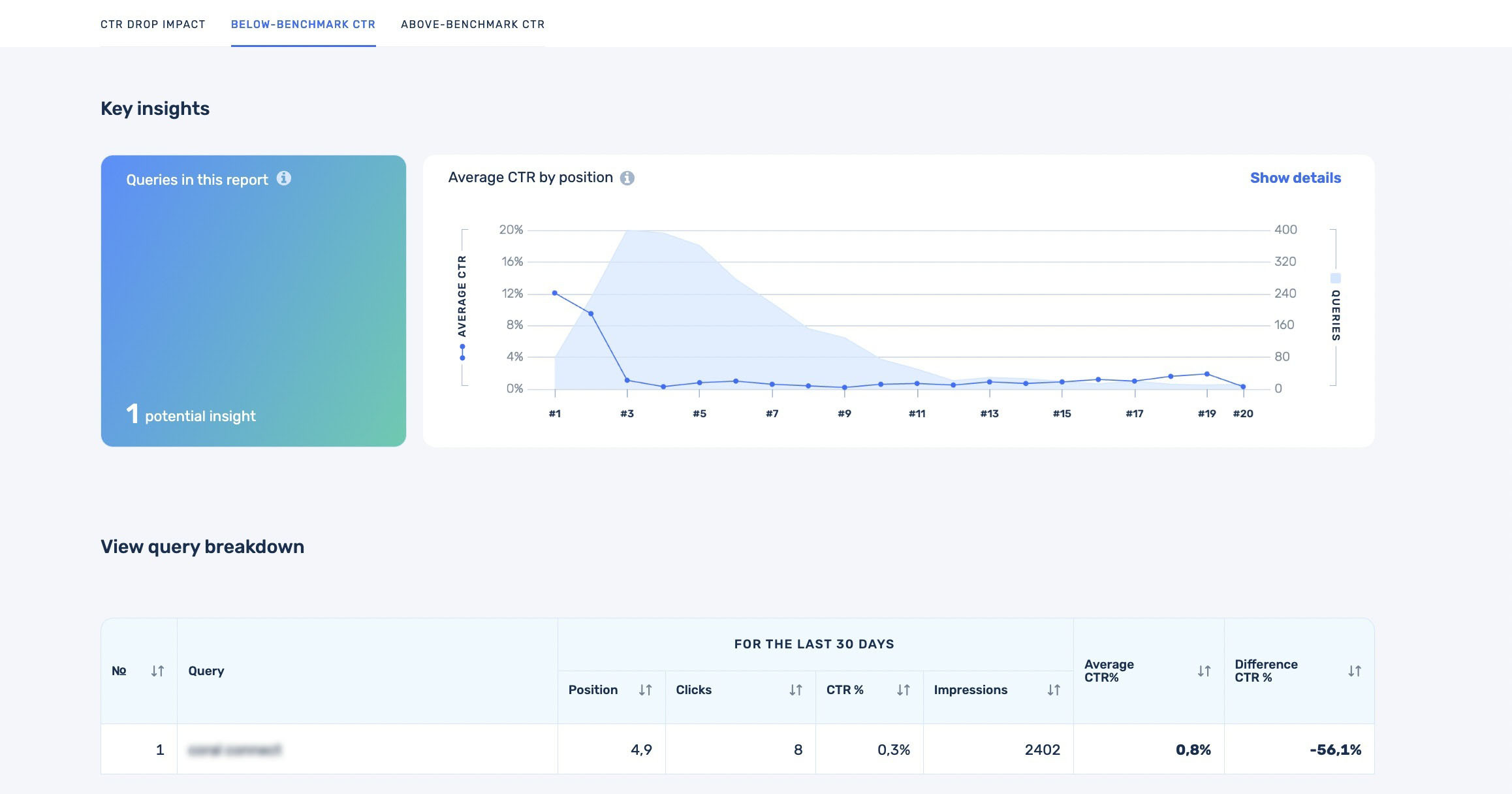Open Show details link
This screenshot has height=794, width=1512.
(x=1295, y=178)
